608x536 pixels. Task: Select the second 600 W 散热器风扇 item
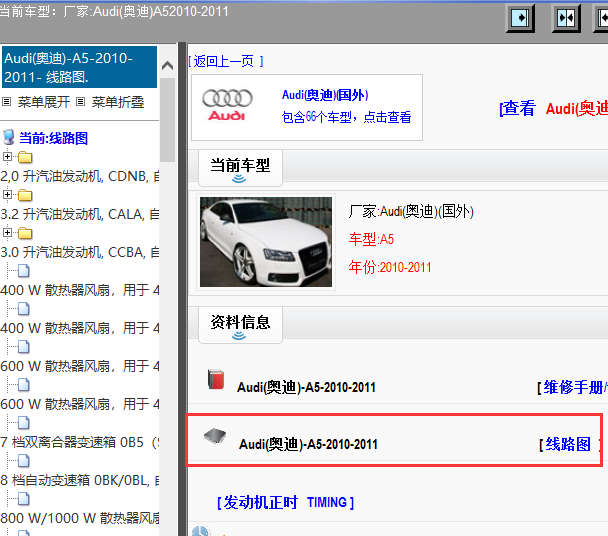[79, 404]
